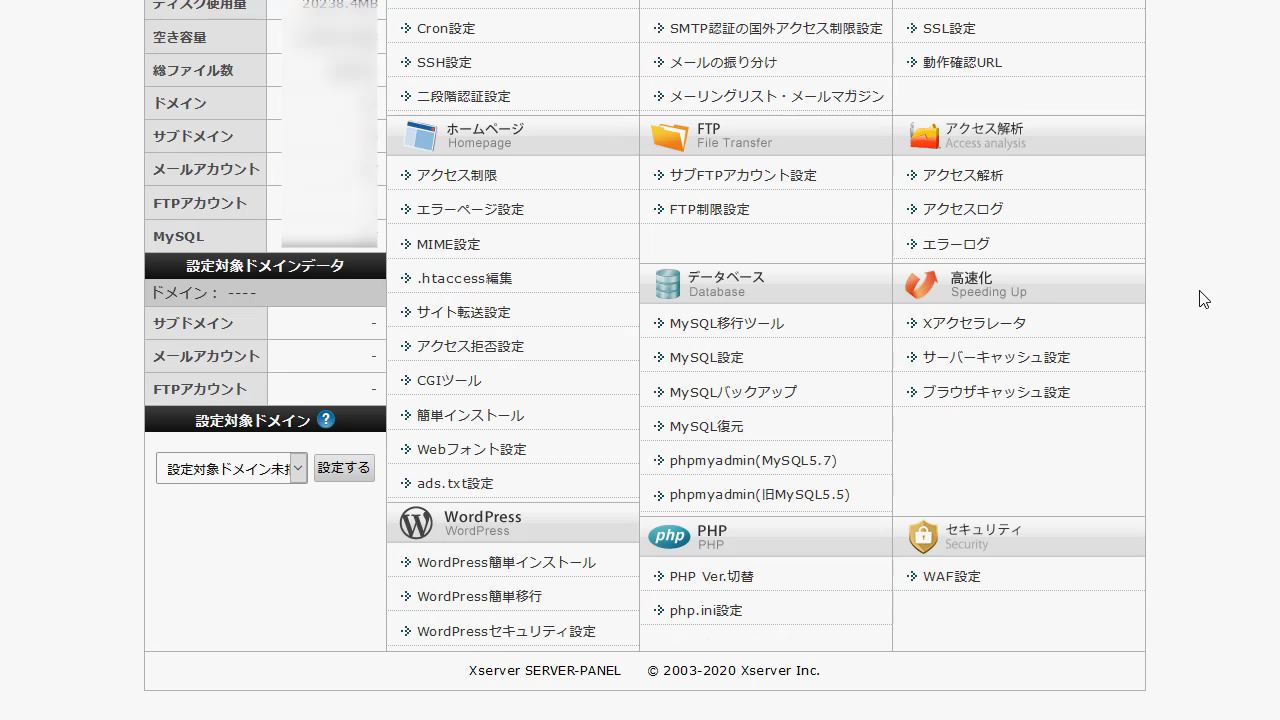
Task: Click the FTP folder icon
Action: click(x=669, y=136)
